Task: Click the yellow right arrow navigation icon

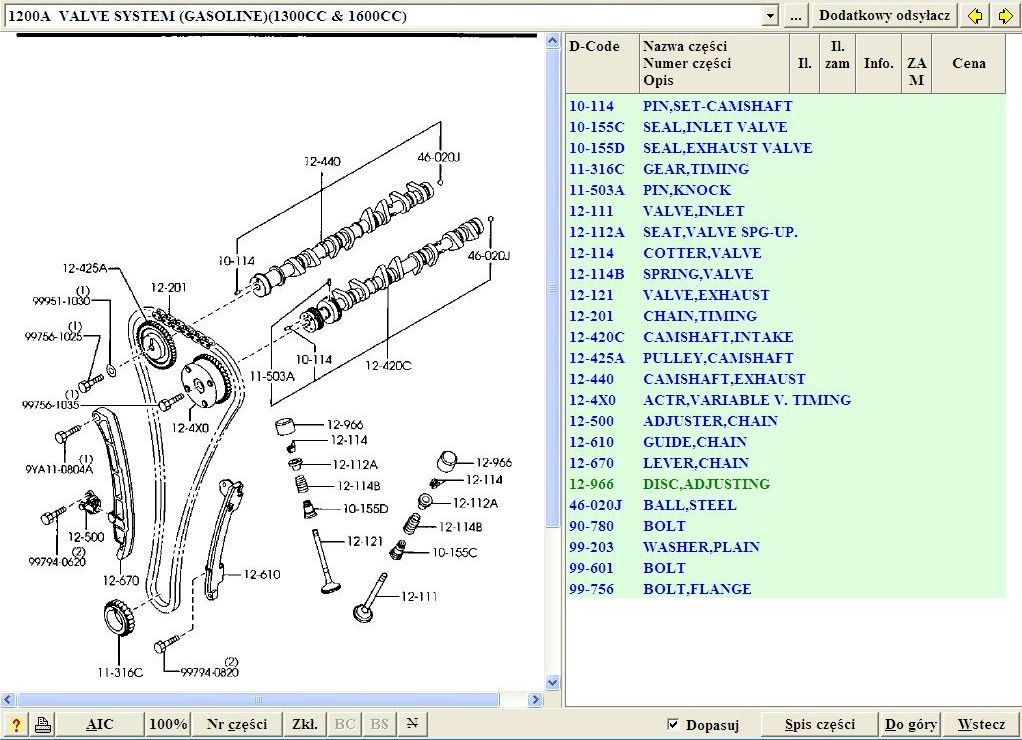Action: pos(1005,16)
